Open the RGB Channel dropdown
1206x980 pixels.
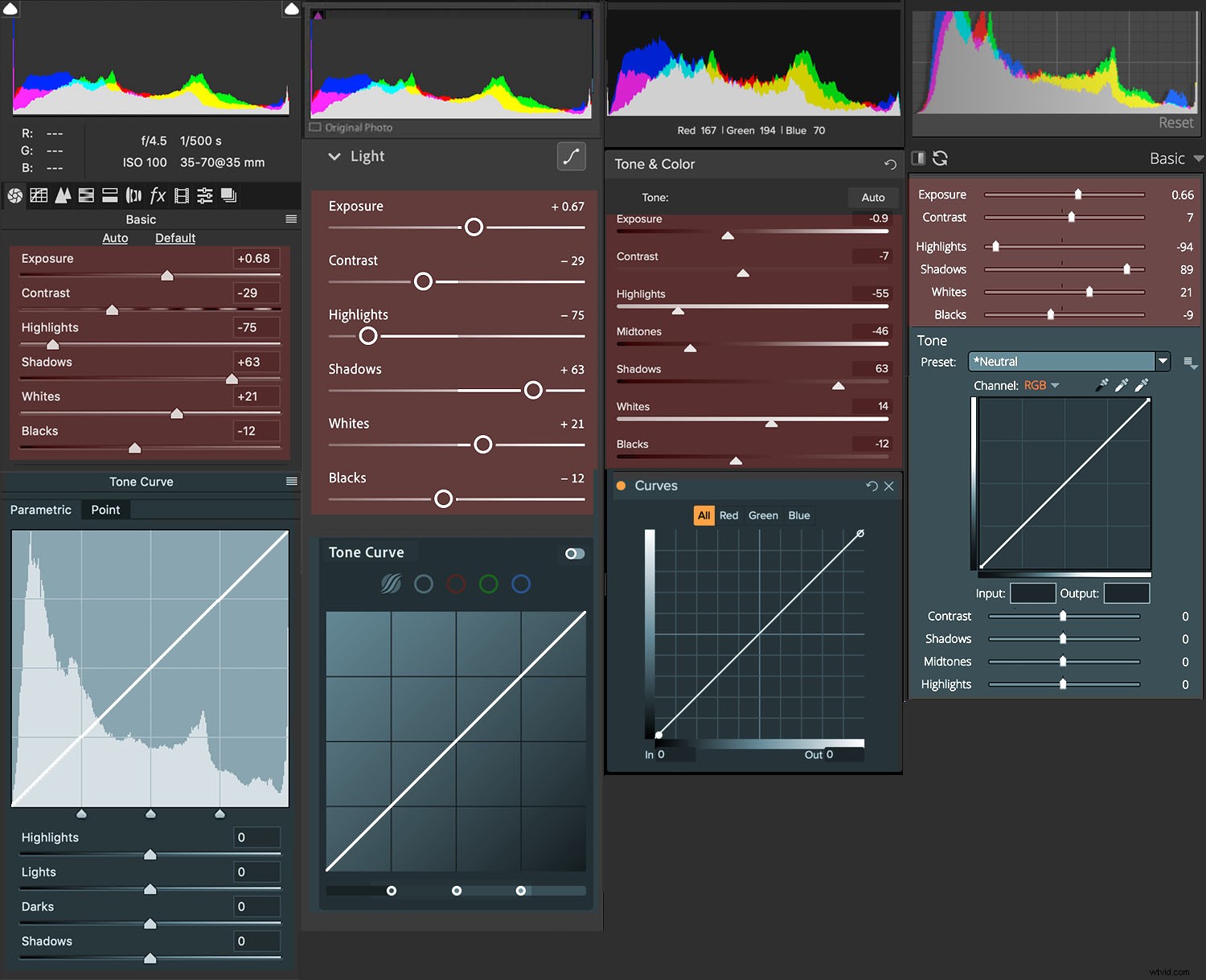tap(1041, 386)
